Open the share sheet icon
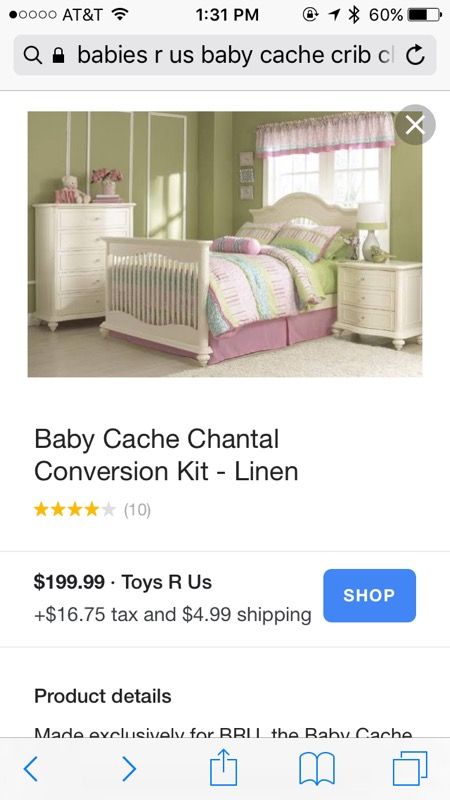This screenshot has width=450, height=800. [x=224, y=767]
